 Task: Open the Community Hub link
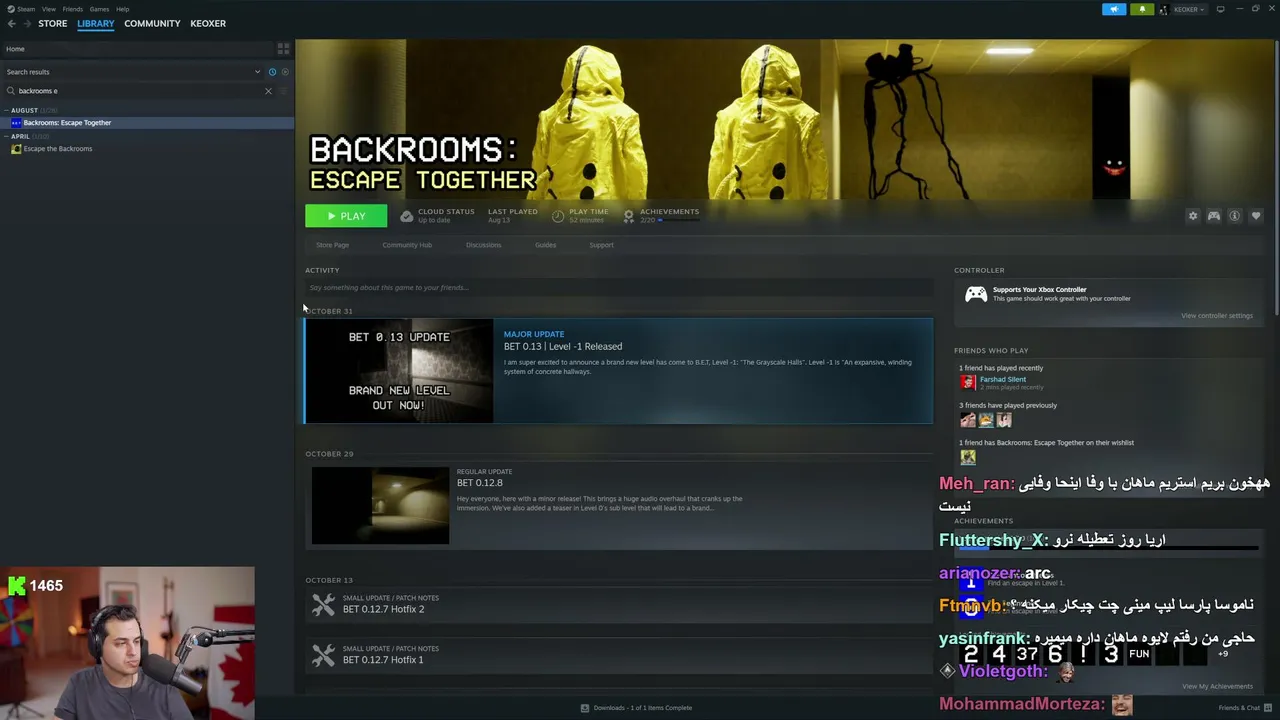(407, 245)
